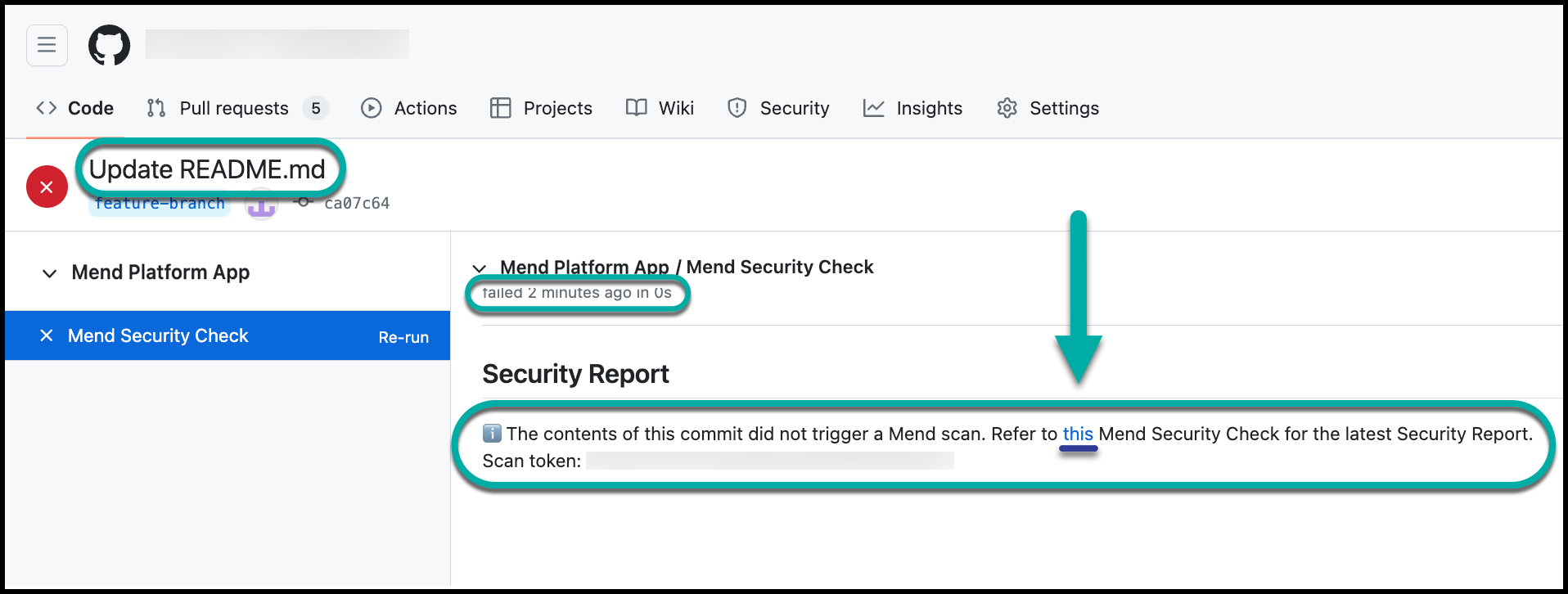Viewport: 1568px width, 594px height.
Task: Select Mend Security Check in the sidebar
Action: tap(158, 335)
